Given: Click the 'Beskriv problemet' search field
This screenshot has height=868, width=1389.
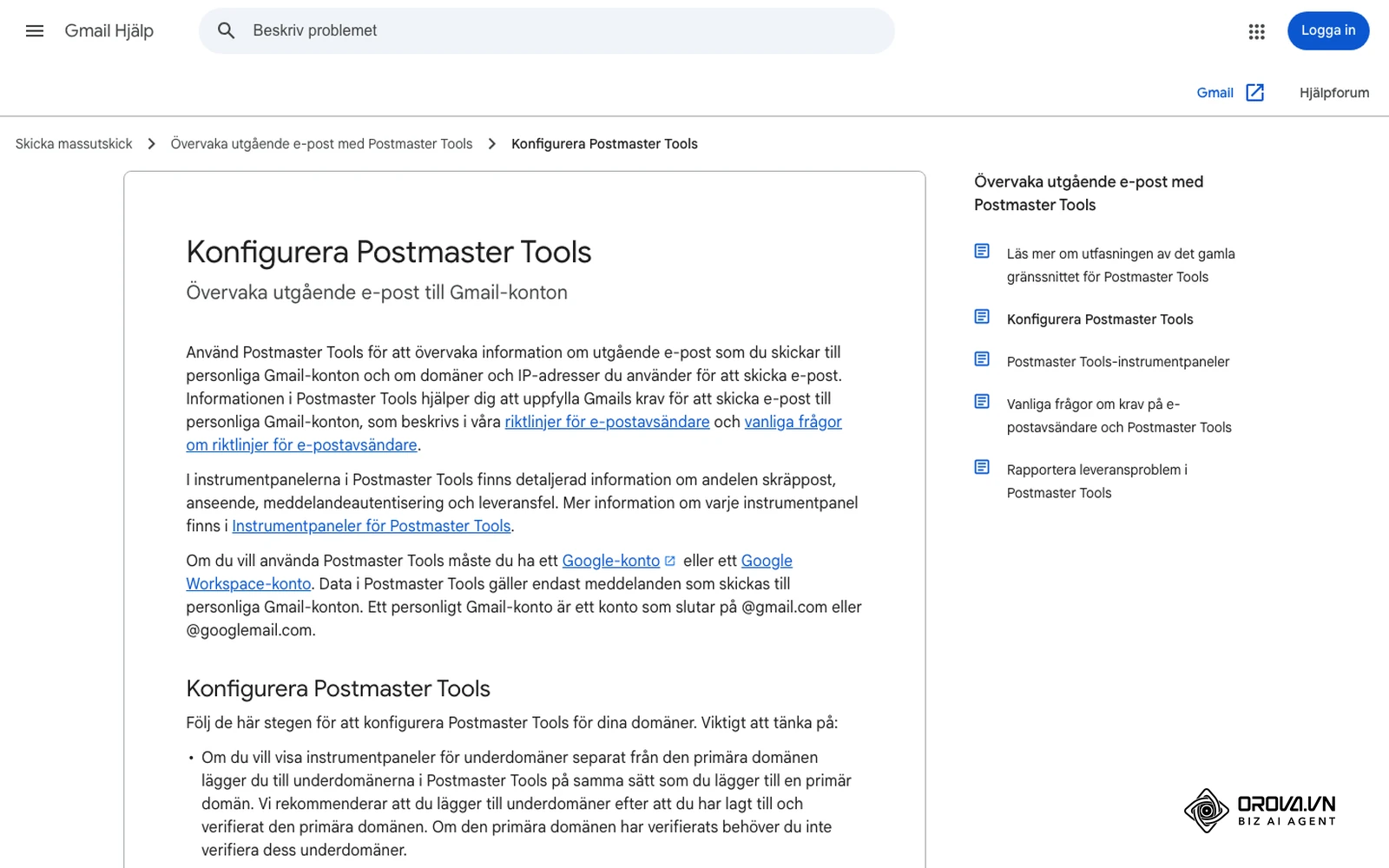Looking at the screenshot, I should click(x=547, y=31).
